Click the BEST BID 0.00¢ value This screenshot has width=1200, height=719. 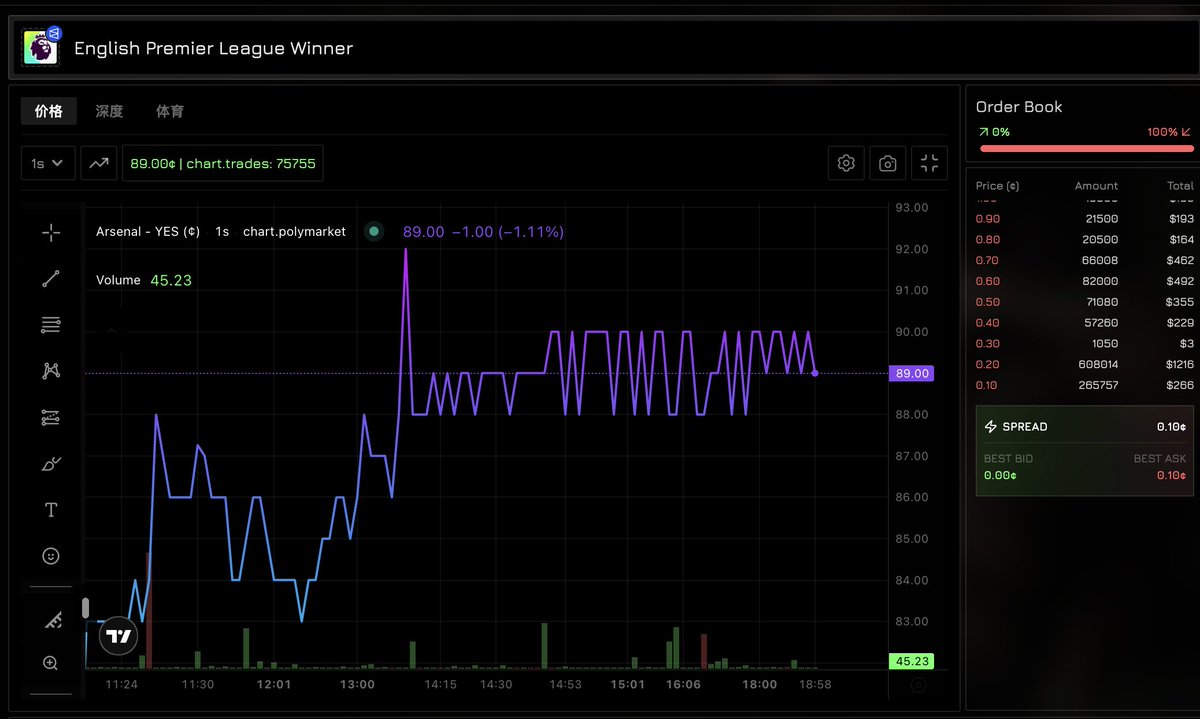click(1000, 475)
